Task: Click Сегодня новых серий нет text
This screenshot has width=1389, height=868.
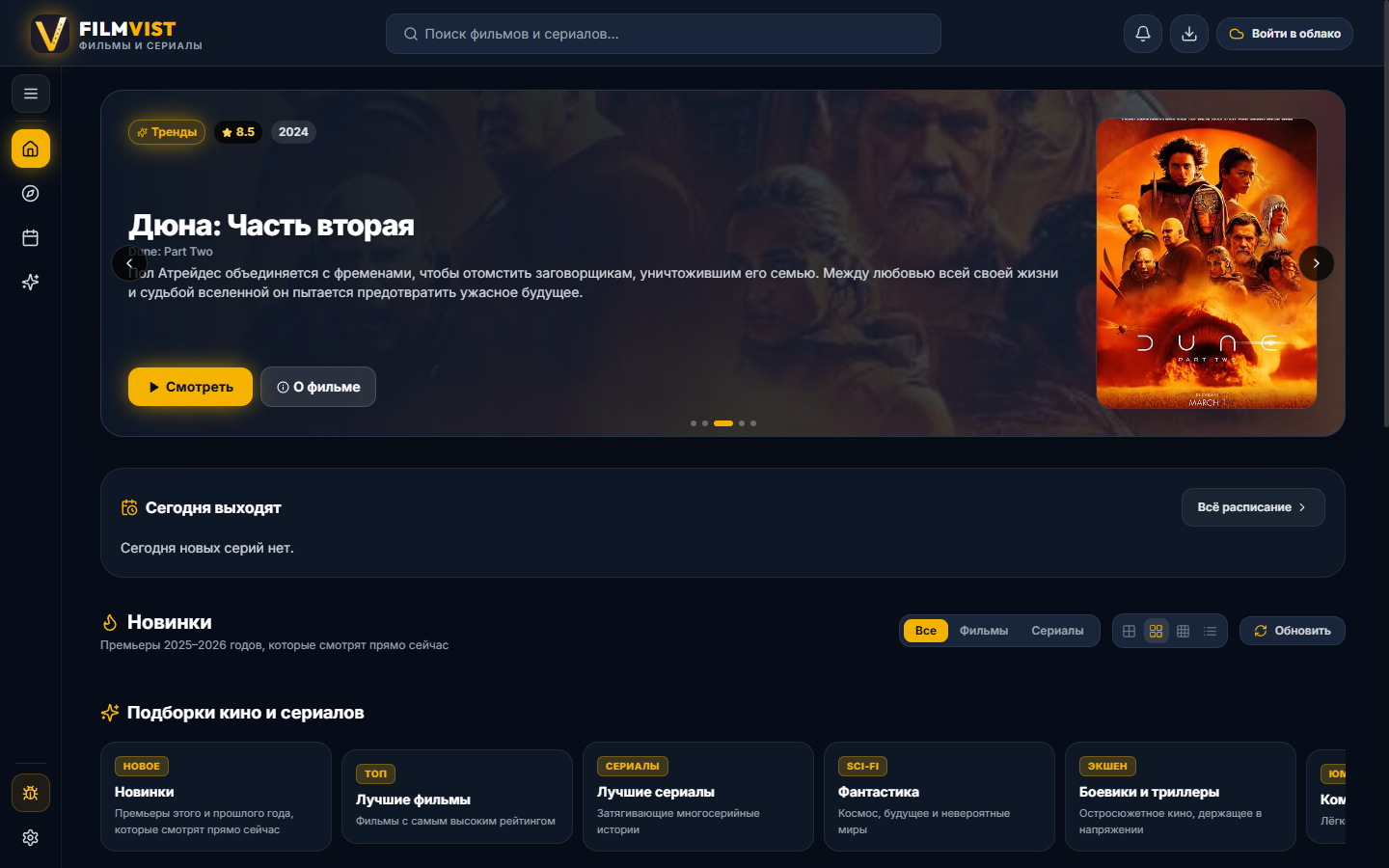Action: (x=207, y=548)
